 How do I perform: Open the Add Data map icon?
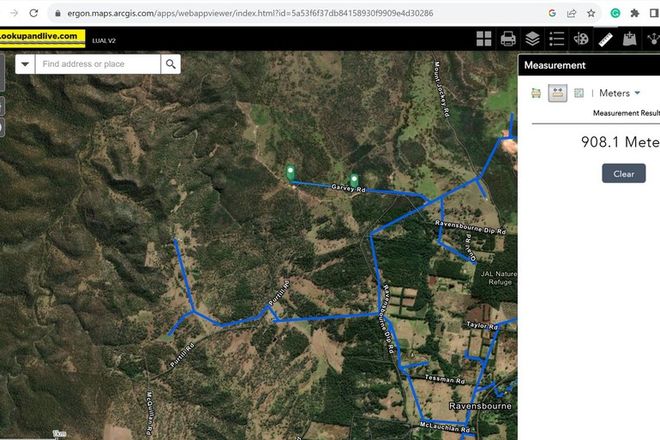(629, 39)
